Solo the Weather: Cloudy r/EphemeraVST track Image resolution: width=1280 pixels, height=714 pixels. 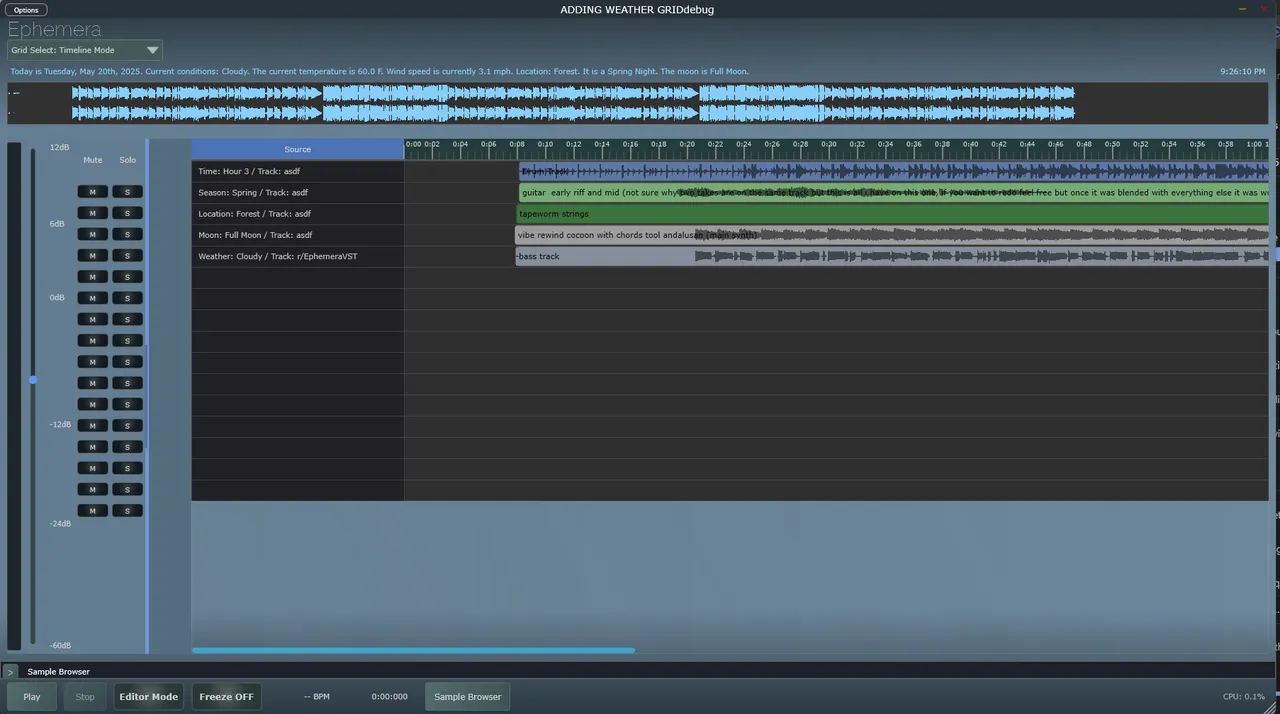coord(127,276)
